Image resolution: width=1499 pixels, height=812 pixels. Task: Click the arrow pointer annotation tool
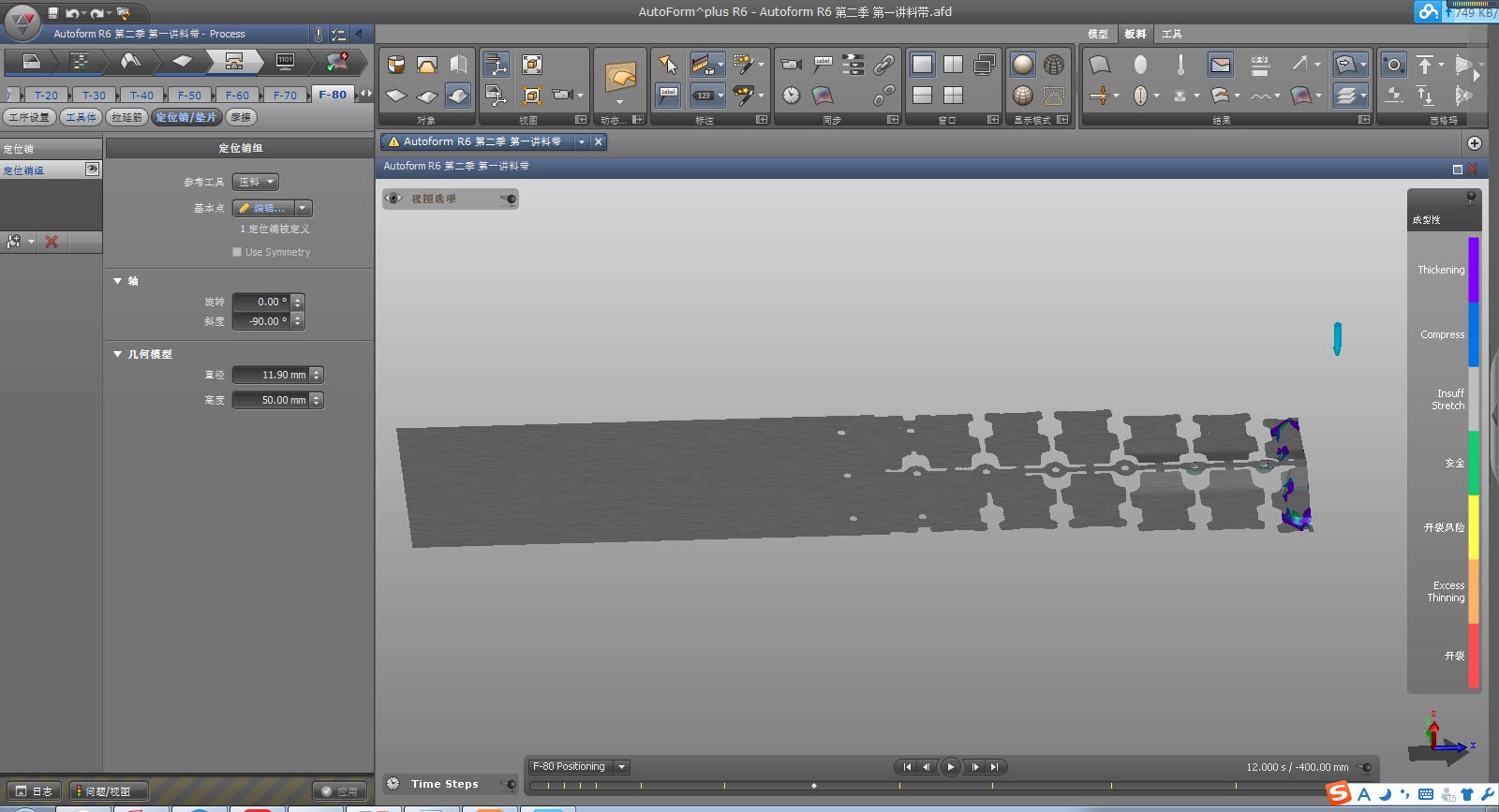[x=667, y=65]
